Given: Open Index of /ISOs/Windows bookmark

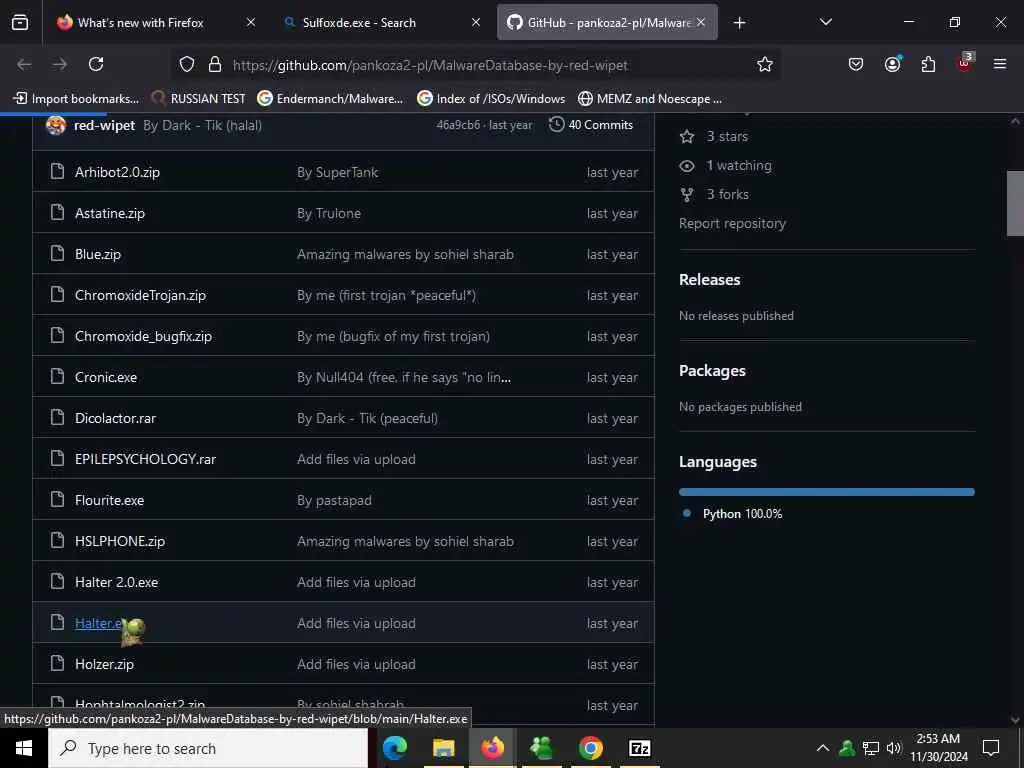Looking at the screenshot, I should click(491, 99).
